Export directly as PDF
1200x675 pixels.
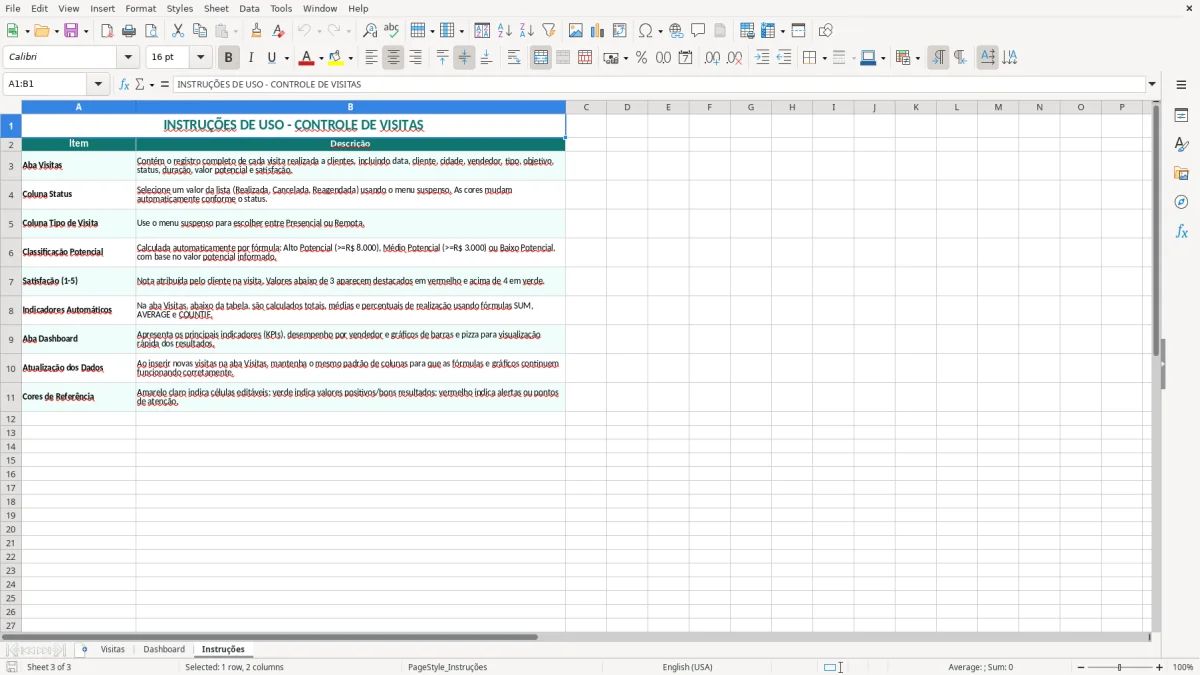click(x=107, y=31)
